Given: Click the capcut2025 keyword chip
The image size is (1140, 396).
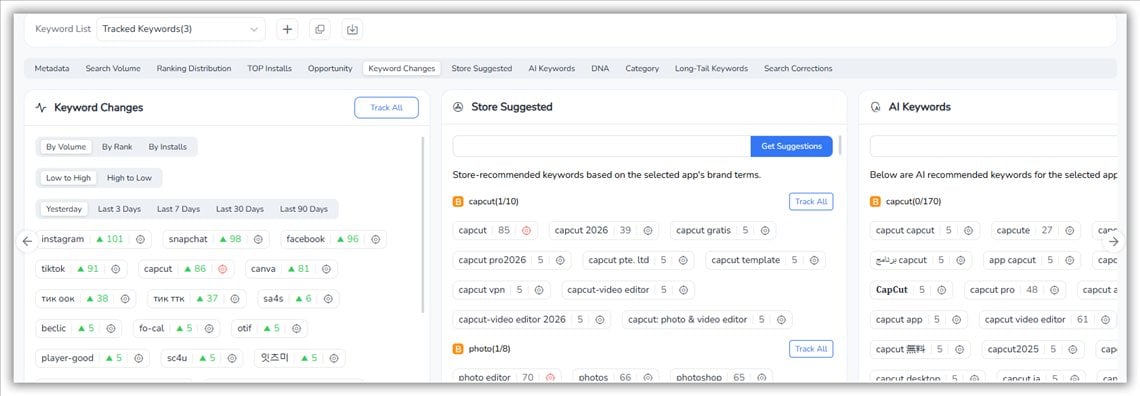Looking at the screenshot, I should [x=1032, y=349].
